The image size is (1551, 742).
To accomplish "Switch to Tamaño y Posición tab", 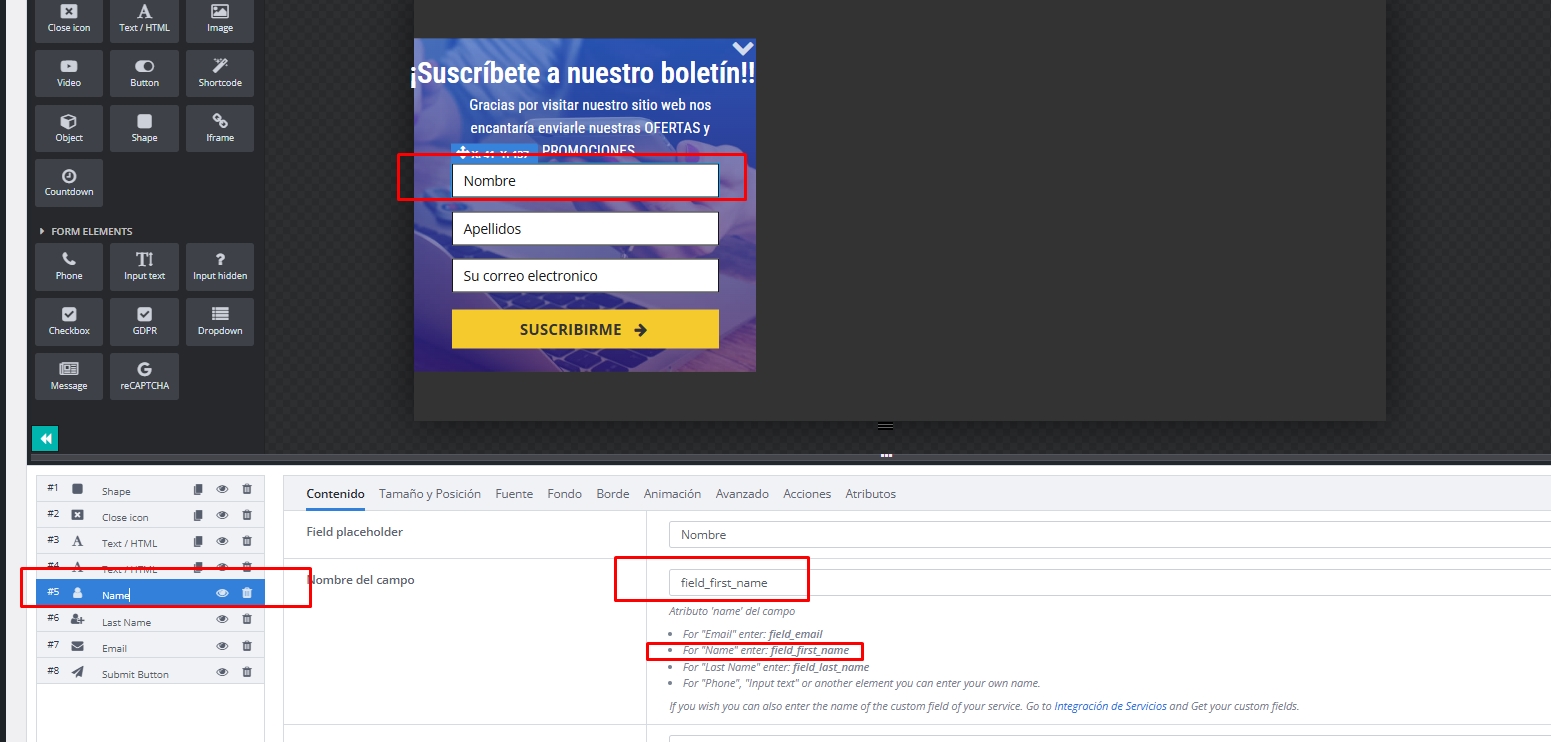I will [430, 494].
